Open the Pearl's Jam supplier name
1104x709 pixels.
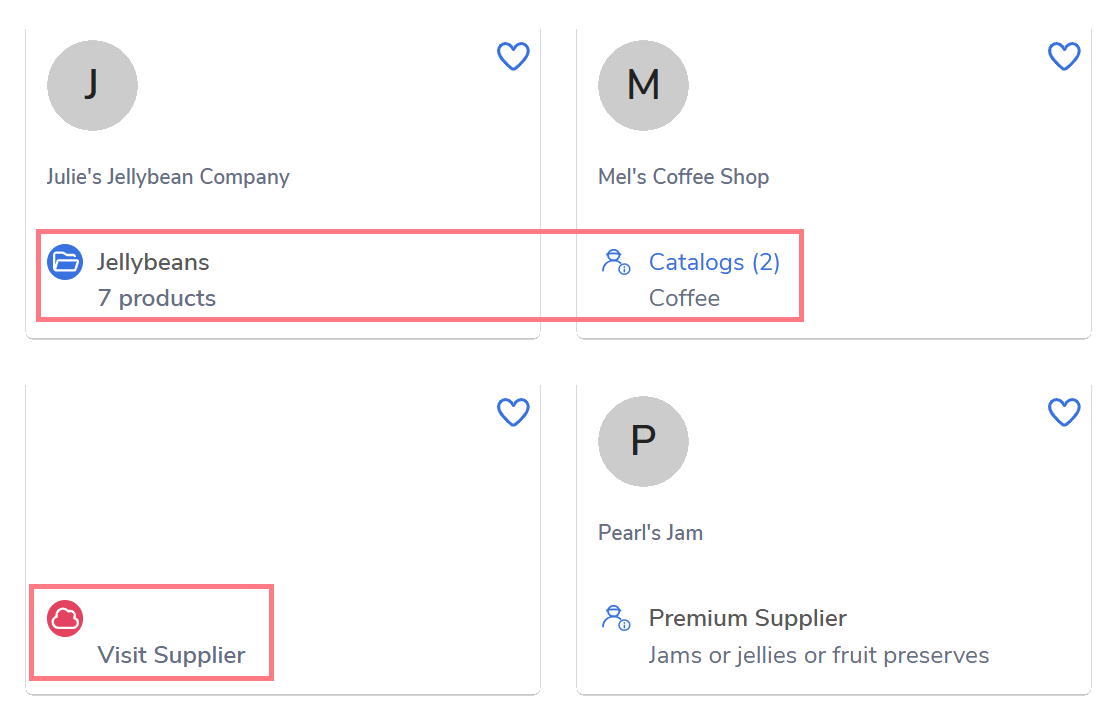650,533
